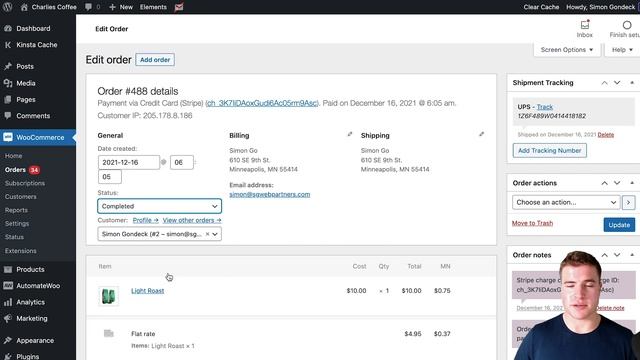Clear selected customer with X icon
The image size is (640, 360).
tap(207, 234)
